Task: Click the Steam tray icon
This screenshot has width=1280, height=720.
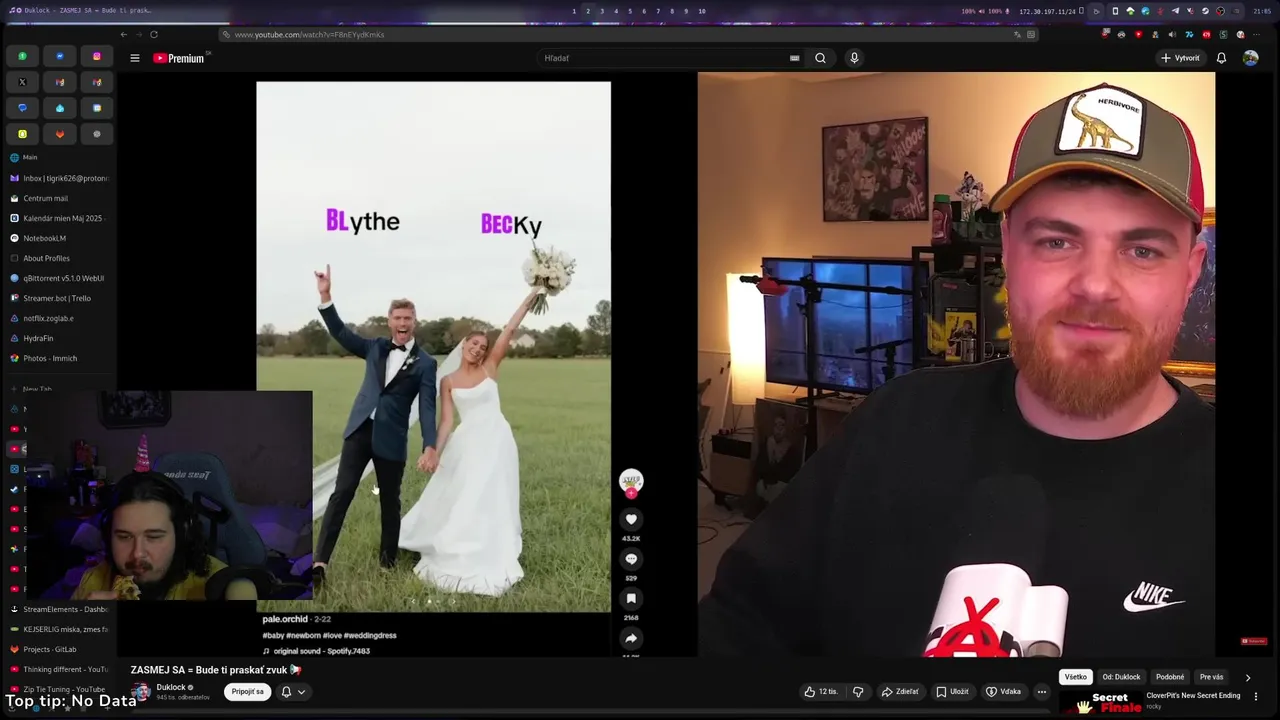Action: [x=1205, y=11]
